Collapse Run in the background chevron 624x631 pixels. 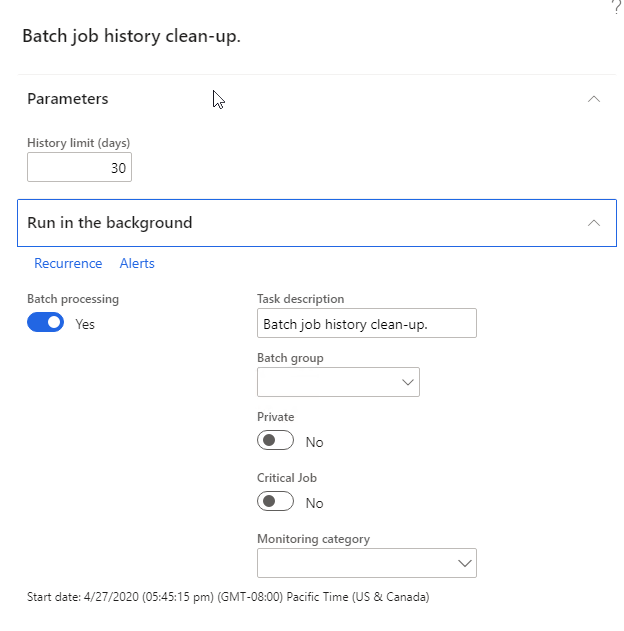click(593, 223)
